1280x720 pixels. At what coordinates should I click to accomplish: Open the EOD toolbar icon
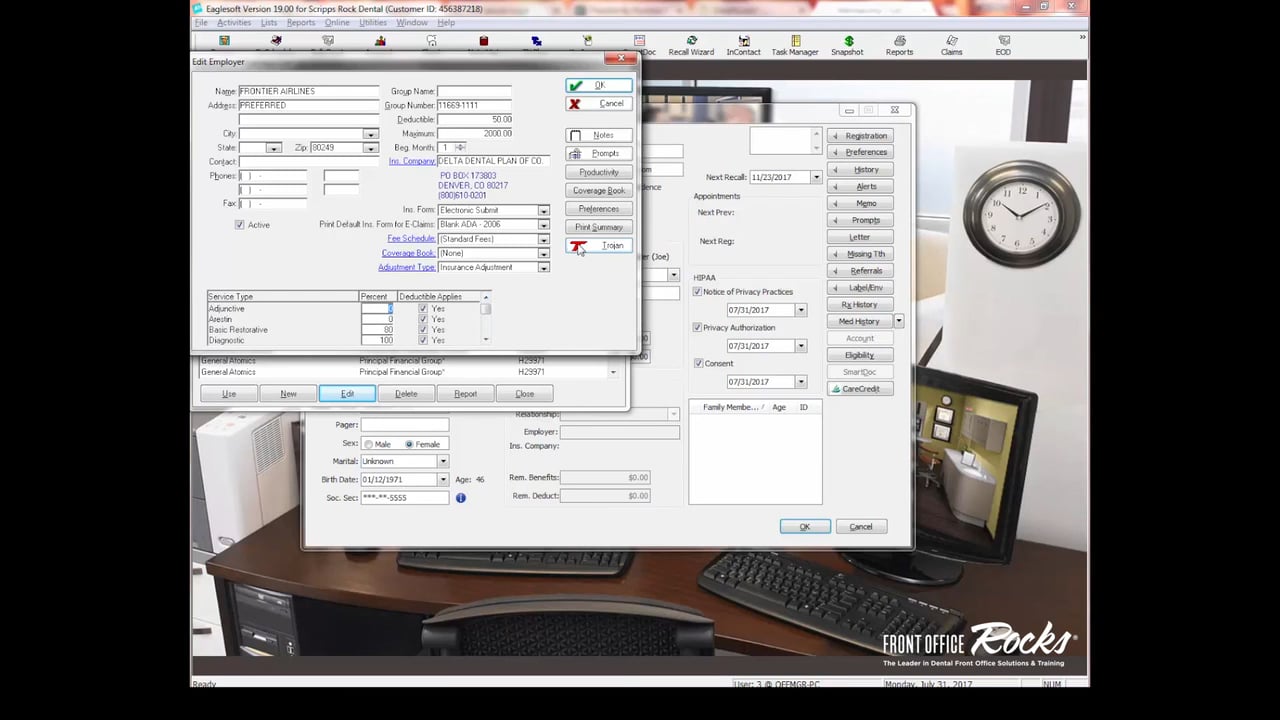pyautogui.click(x=1002, y=46)
